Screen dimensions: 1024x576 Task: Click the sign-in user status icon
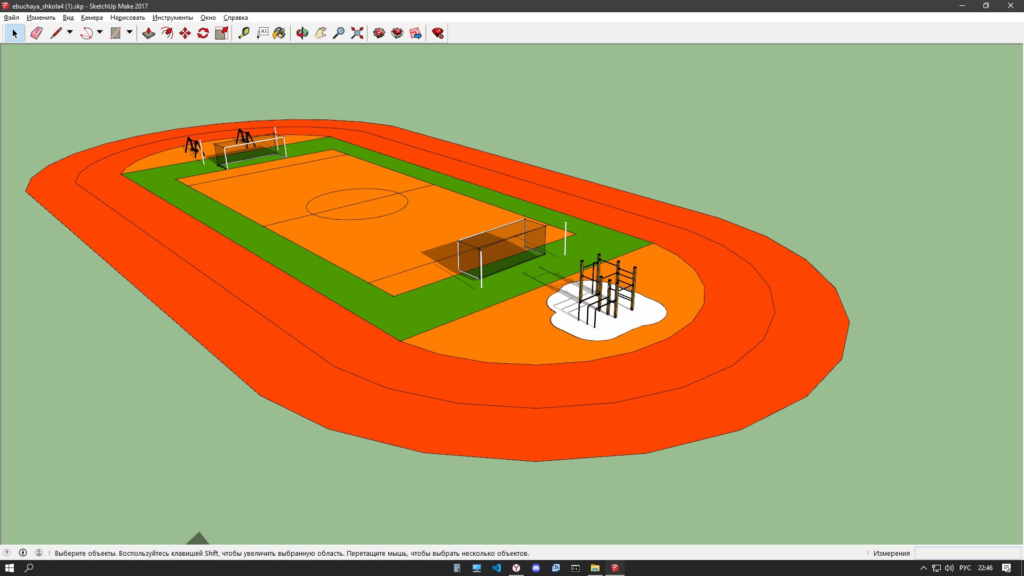pos(39,553)
